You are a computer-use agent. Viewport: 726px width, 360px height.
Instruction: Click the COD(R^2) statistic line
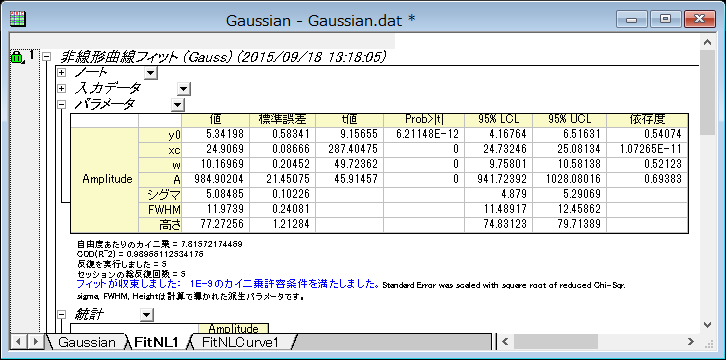coord(140,254)
